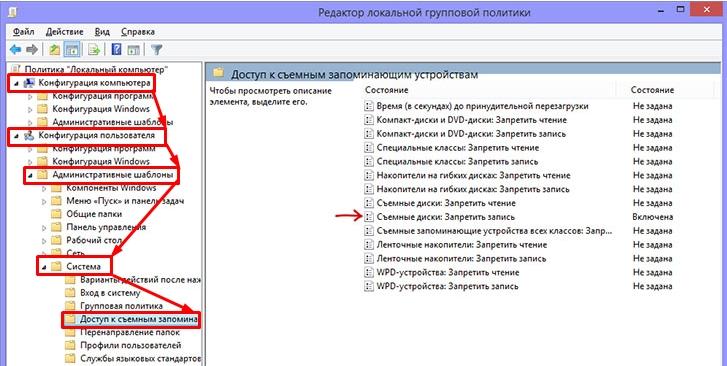Viewport: 727px width, 366px height.
Task: Expand Административные шаблоны under Конфигурация компьютера
Action: pyautogui.click(x=30, y=122)
